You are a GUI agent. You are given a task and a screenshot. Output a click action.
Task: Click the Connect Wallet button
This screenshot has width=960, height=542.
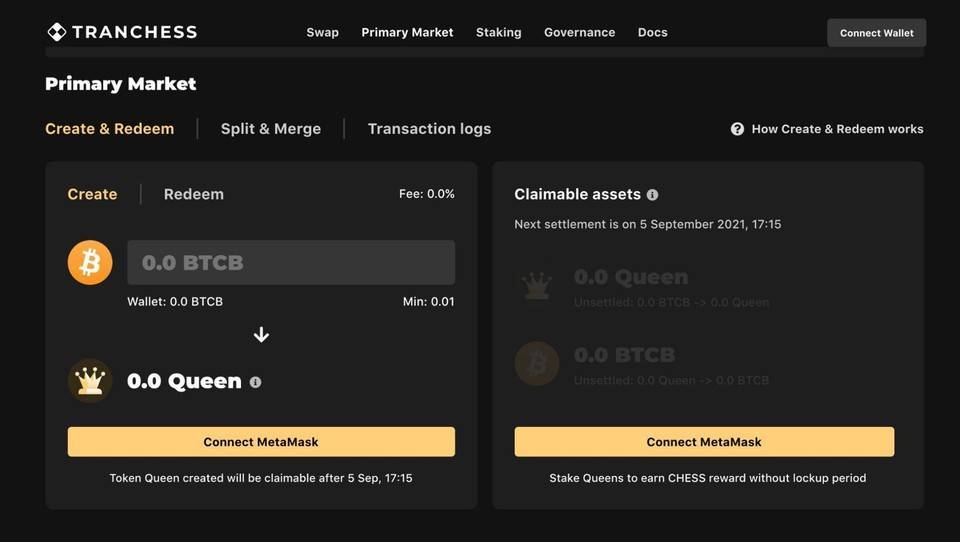(876, 33)
